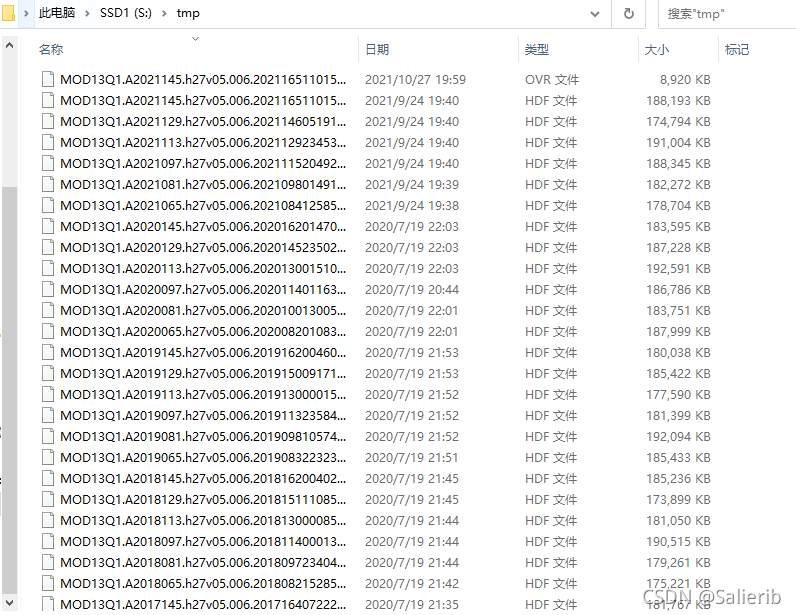Select file name MOD13Q1.A2017145.h27v05.006.20171640722 2...

203,604
